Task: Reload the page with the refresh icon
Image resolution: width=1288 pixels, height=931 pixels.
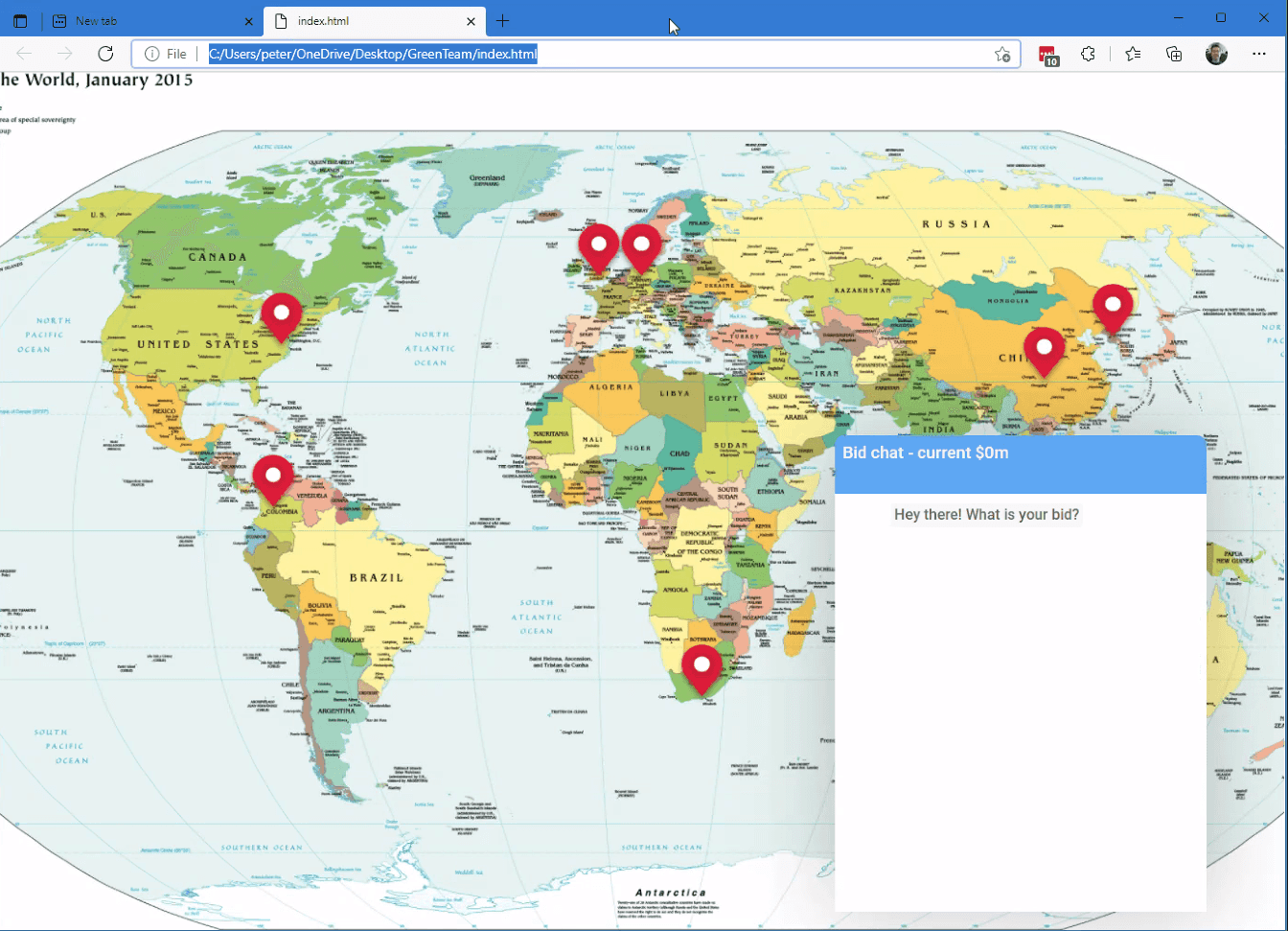Action: click(105, 54)
